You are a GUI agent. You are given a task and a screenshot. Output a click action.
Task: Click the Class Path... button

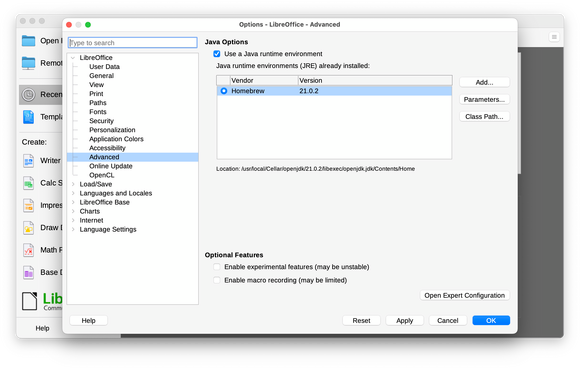[x=484, y=117]
